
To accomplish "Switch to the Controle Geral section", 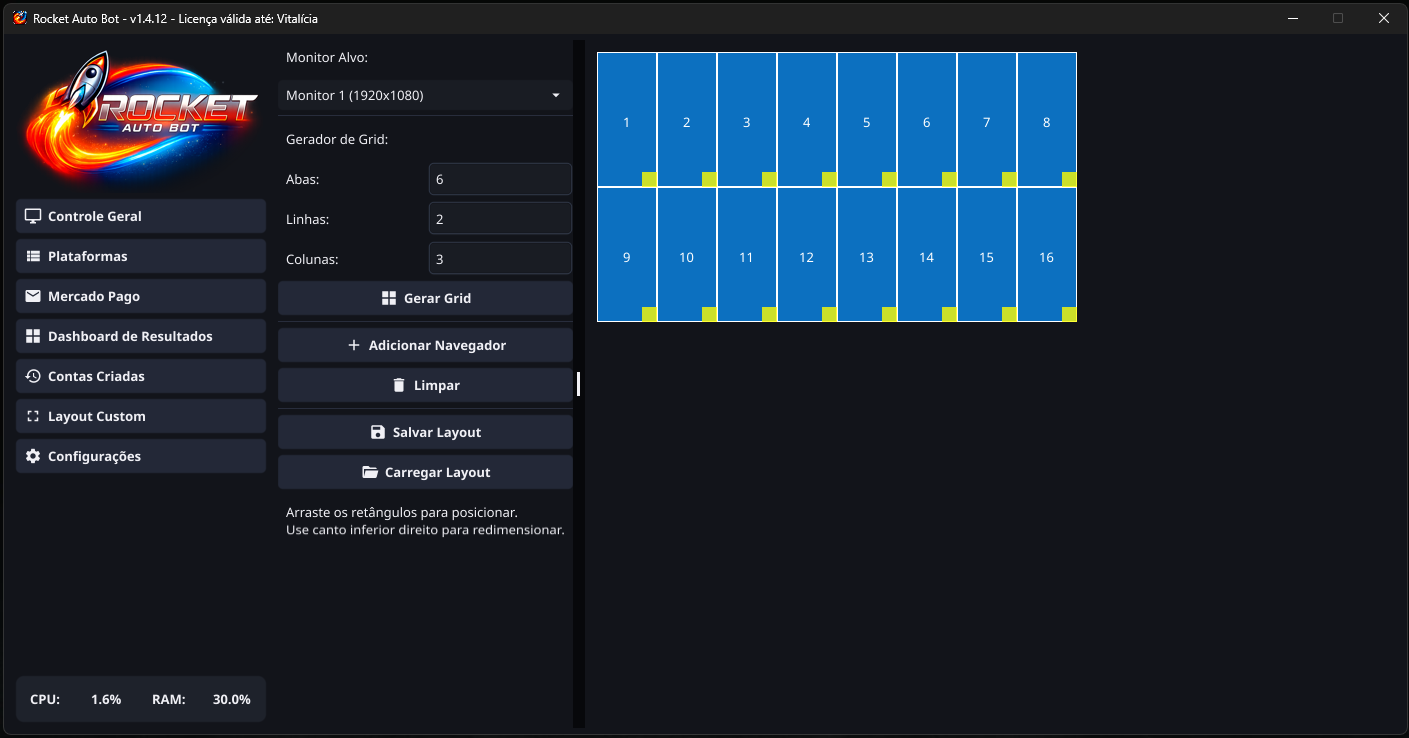I will tap(140, 216).
